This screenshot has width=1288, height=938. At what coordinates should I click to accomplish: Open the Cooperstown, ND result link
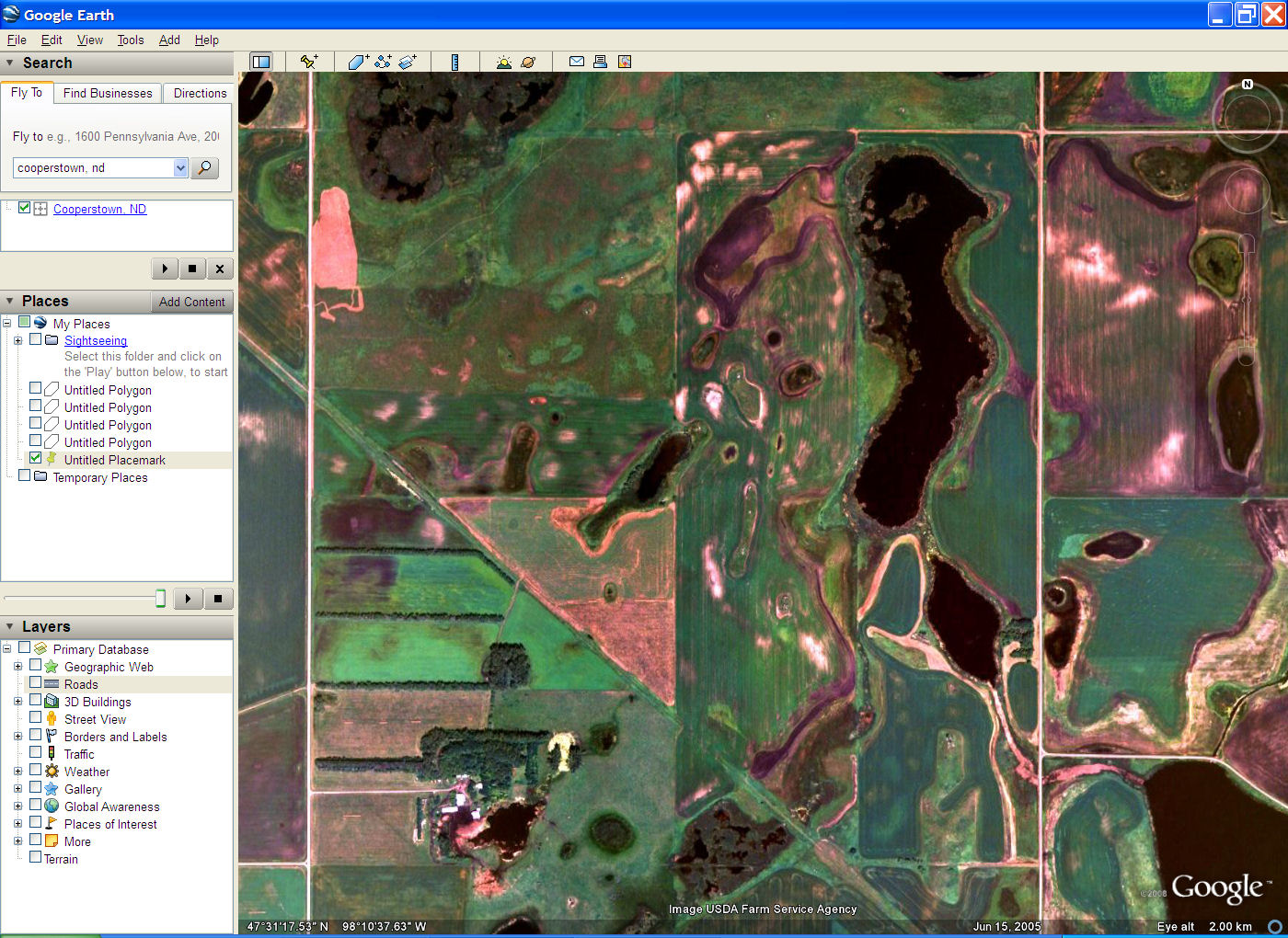[x=99, y=209]
